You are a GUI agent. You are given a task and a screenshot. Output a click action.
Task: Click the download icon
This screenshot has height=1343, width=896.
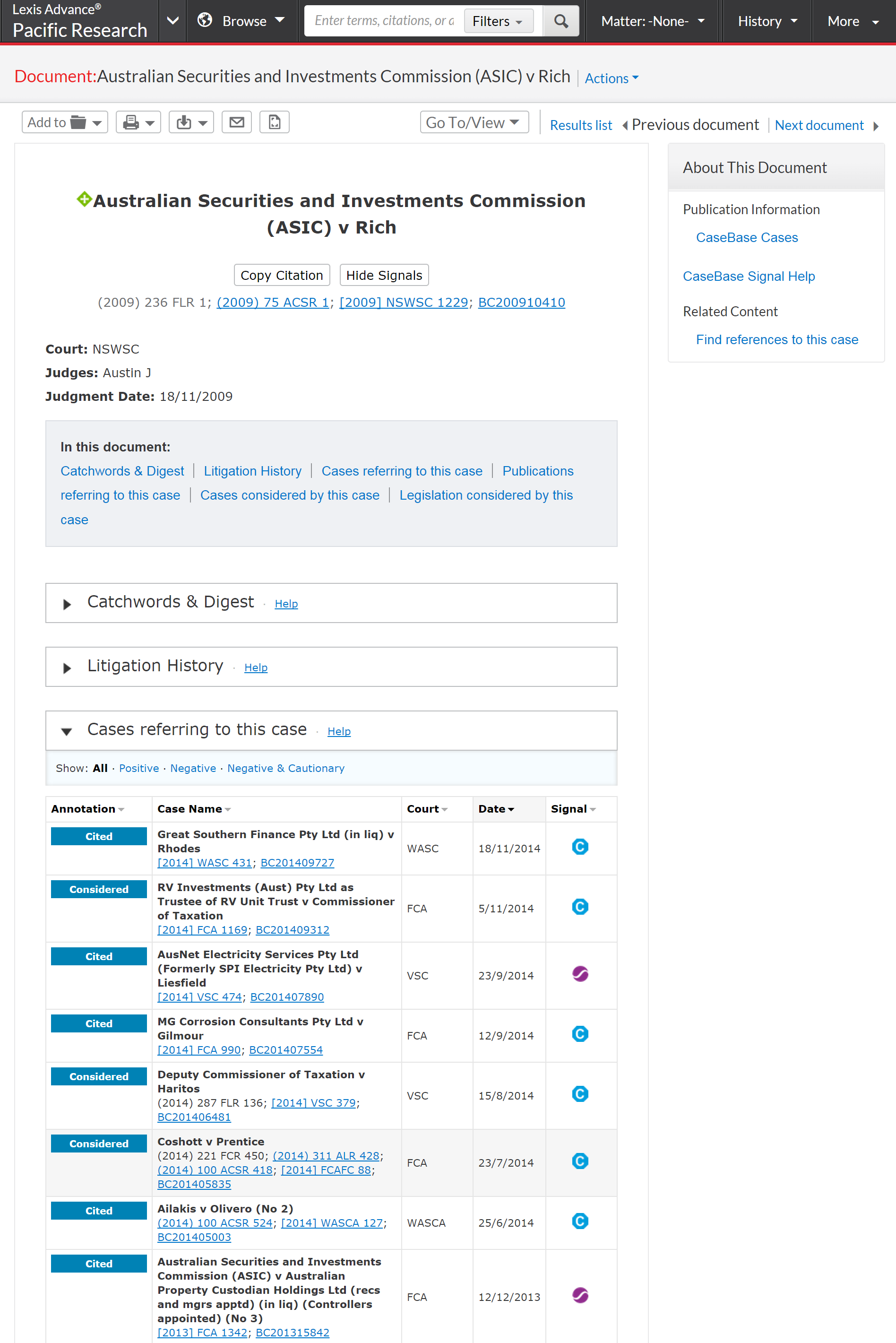click(x=191, y=122)
